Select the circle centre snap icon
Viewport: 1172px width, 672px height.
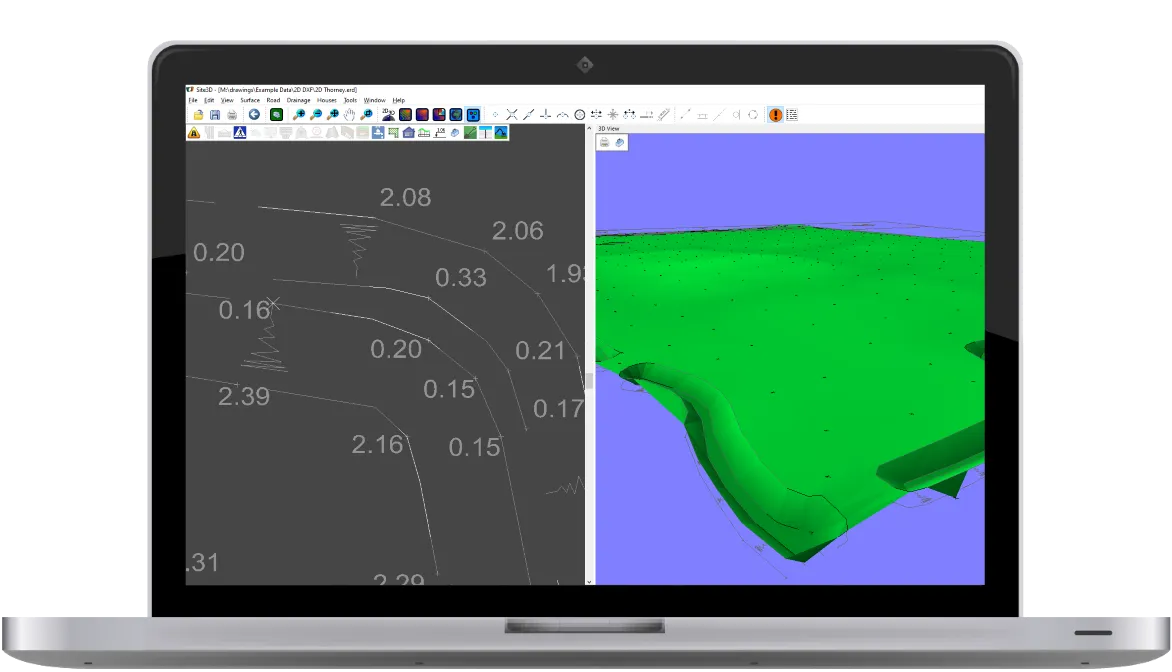[579, 115]
